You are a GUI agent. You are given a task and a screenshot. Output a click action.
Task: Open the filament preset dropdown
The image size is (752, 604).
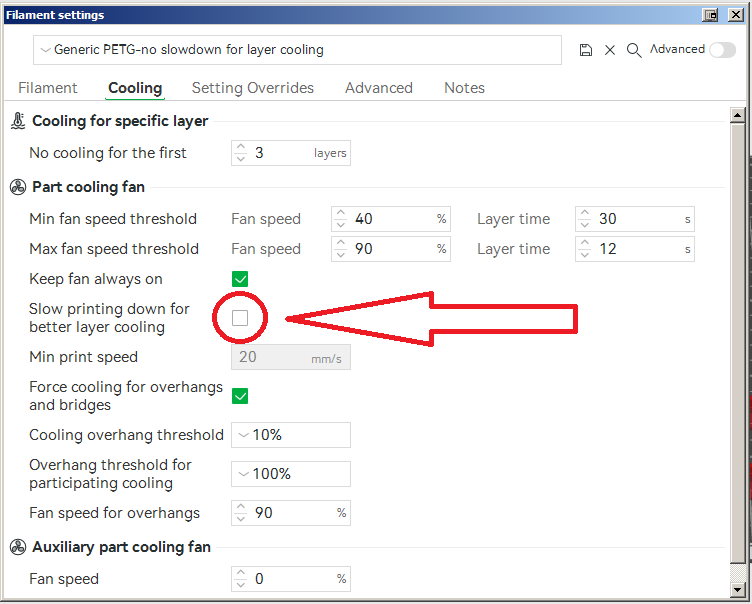tap(297, 50)
